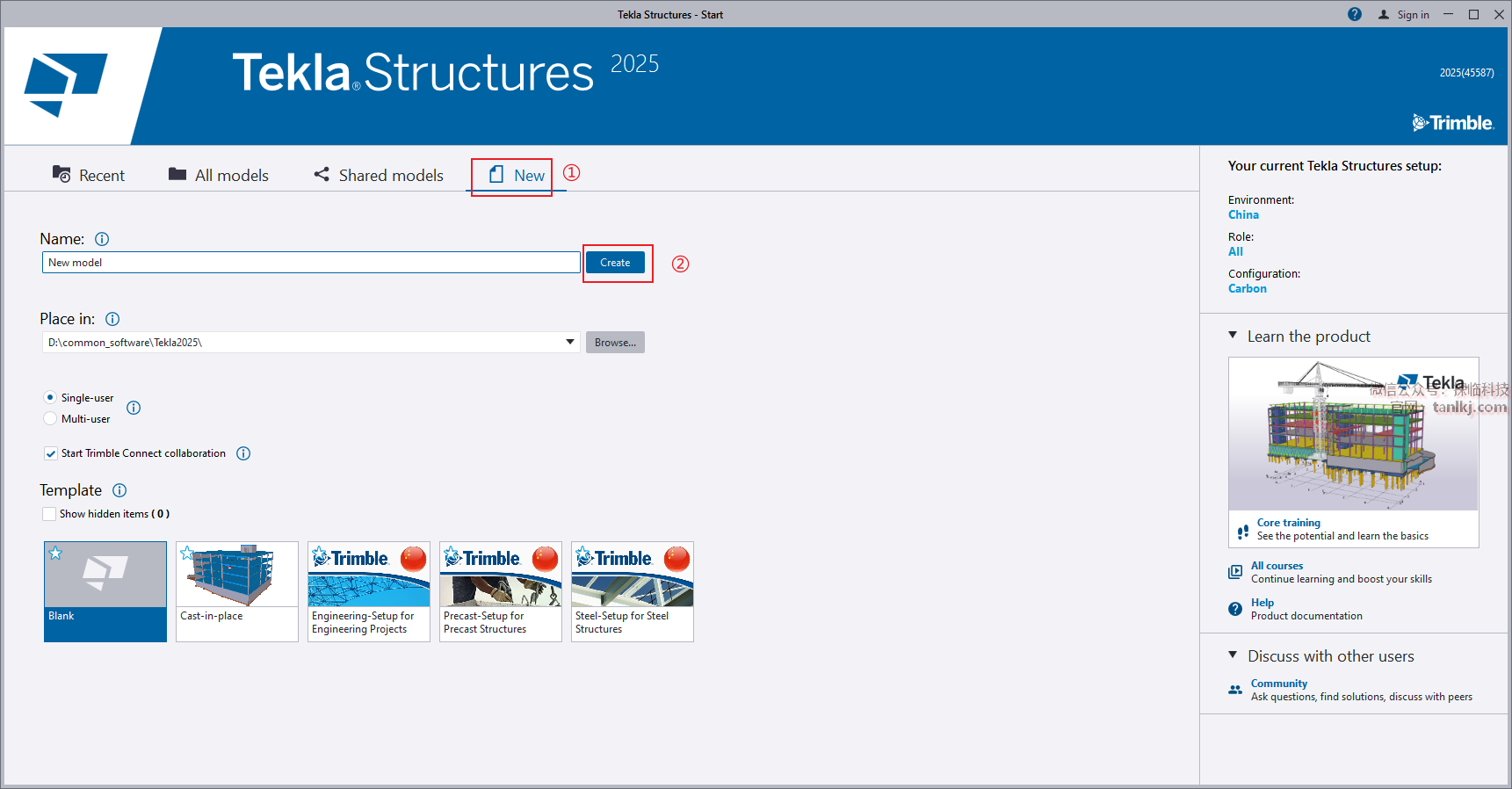
Task: Toggle favorite star on Cast-in-place template
Action: point(186,553)
